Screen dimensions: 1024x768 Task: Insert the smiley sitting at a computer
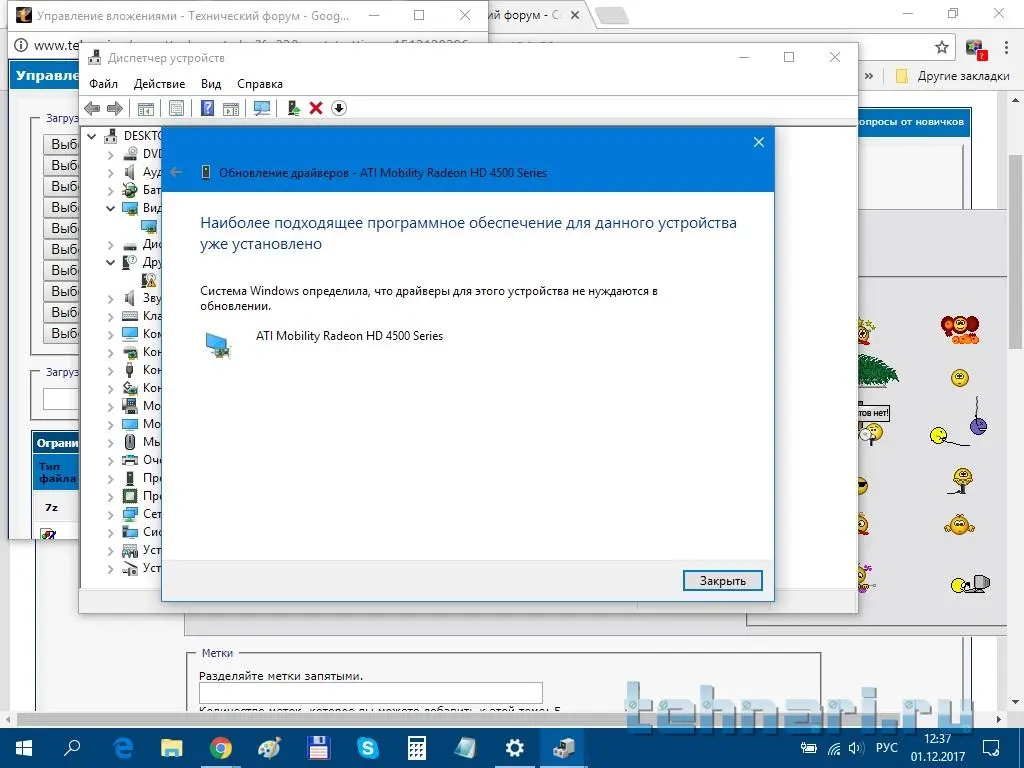[x=970, y=583]
